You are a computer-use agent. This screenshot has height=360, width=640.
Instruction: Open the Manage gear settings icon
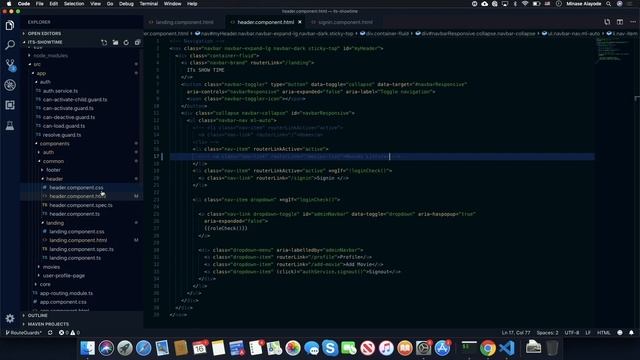[10, 318]
